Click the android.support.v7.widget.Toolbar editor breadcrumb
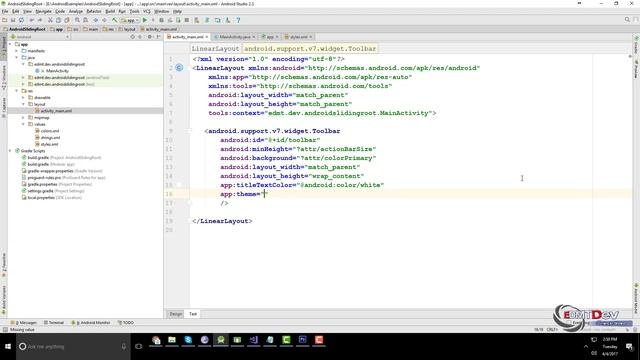The width and height of the screenshot is (640, 360). click(310, 49)
